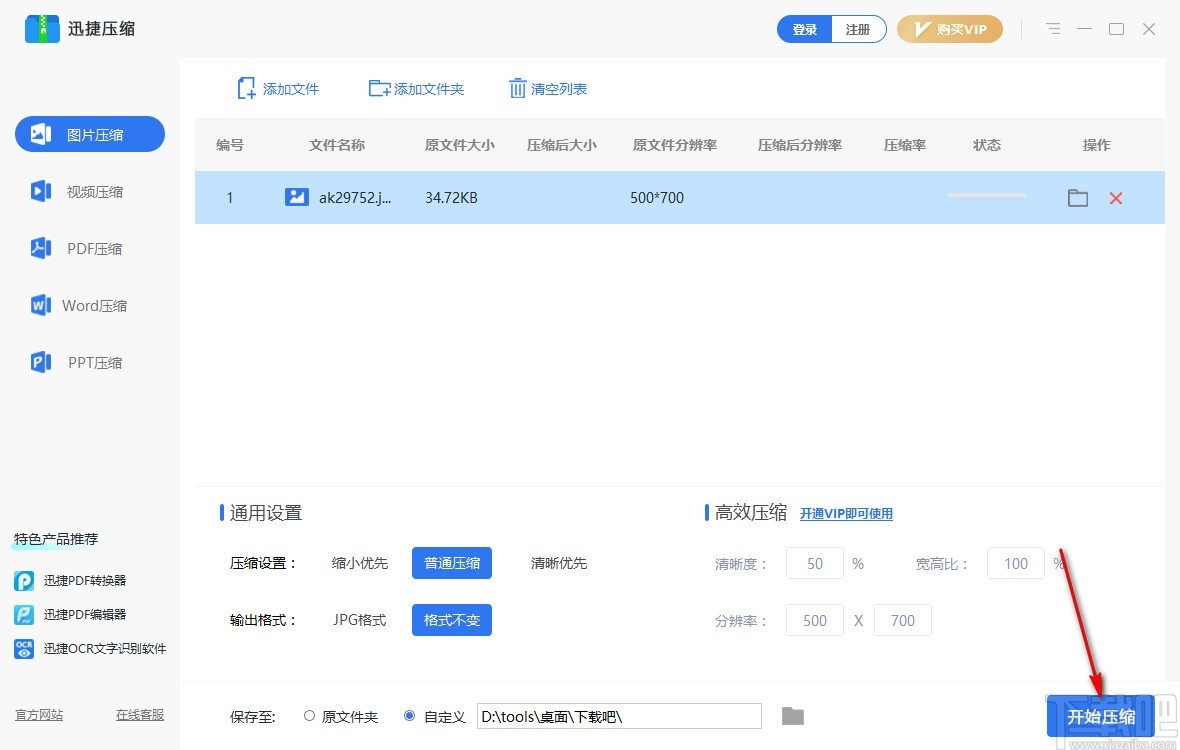
Task: Remove ak29752.jpg with the red X
Action: [x=1115, y=198]
